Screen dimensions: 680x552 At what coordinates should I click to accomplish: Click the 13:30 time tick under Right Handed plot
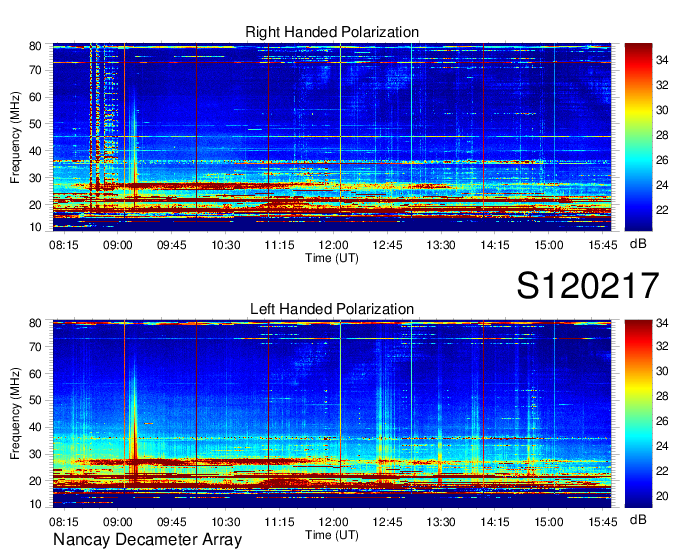[441, 245]
